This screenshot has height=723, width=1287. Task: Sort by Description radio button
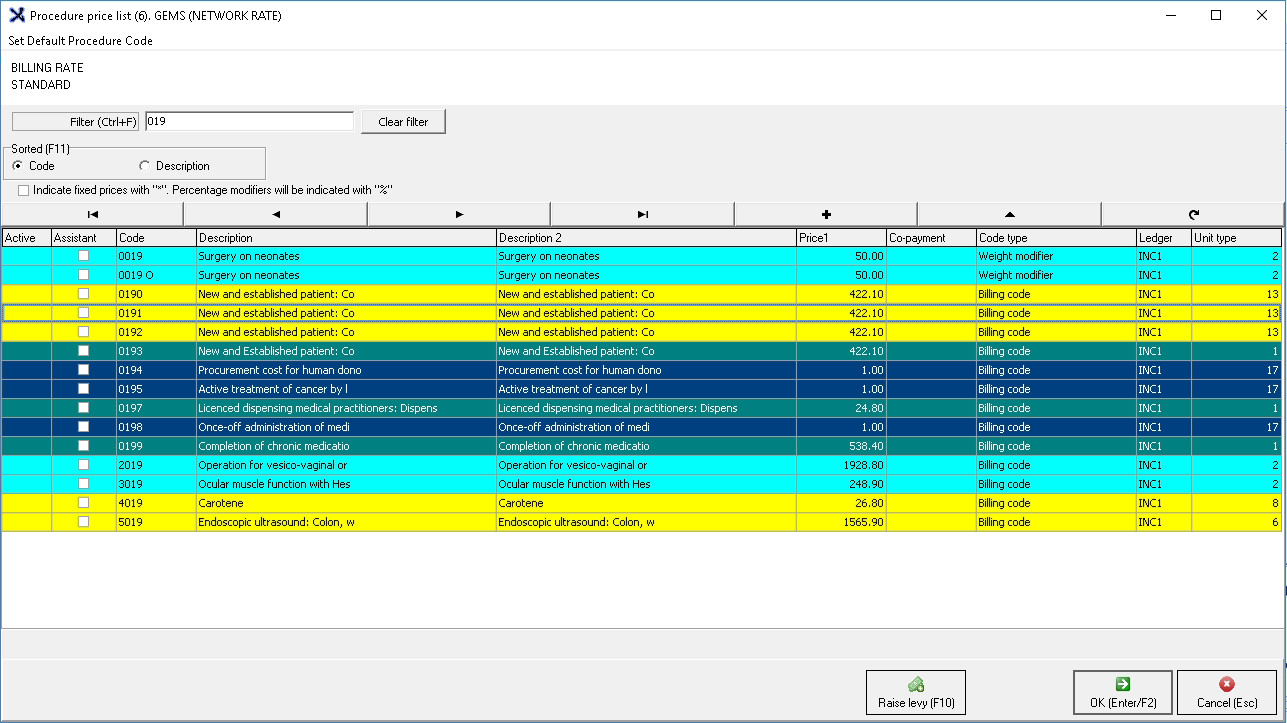click(x=145, y=166)
